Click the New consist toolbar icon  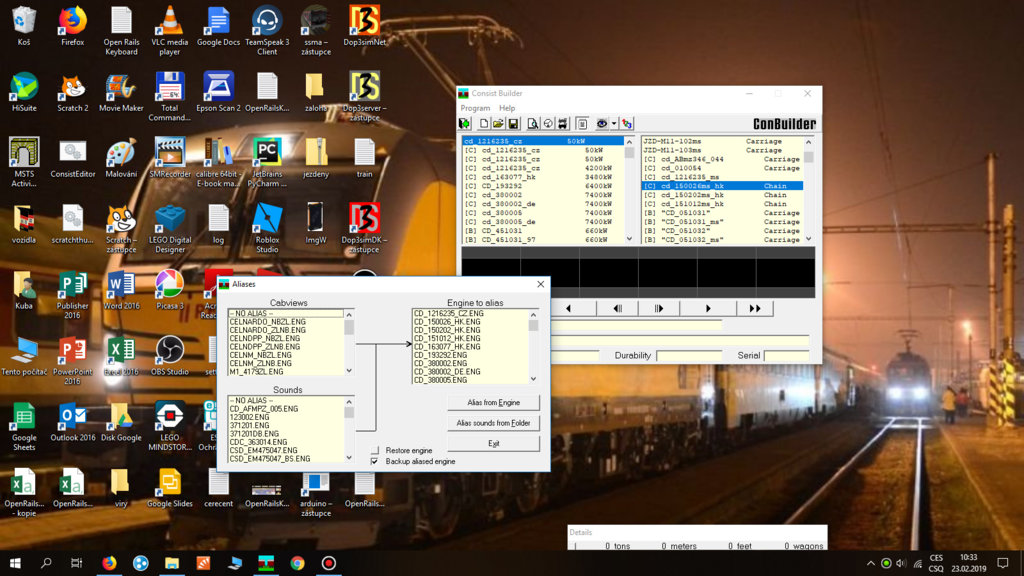(x=483, y=124)
